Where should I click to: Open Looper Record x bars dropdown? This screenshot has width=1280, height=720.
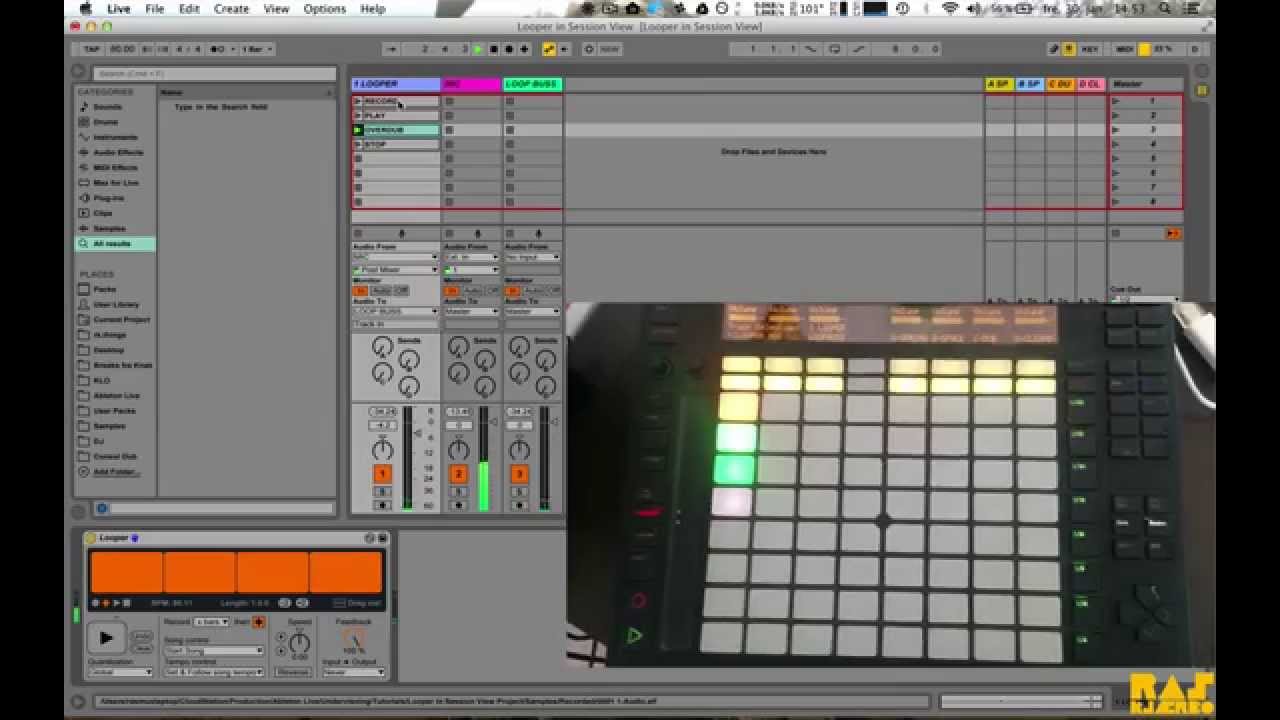pos(210,622)
